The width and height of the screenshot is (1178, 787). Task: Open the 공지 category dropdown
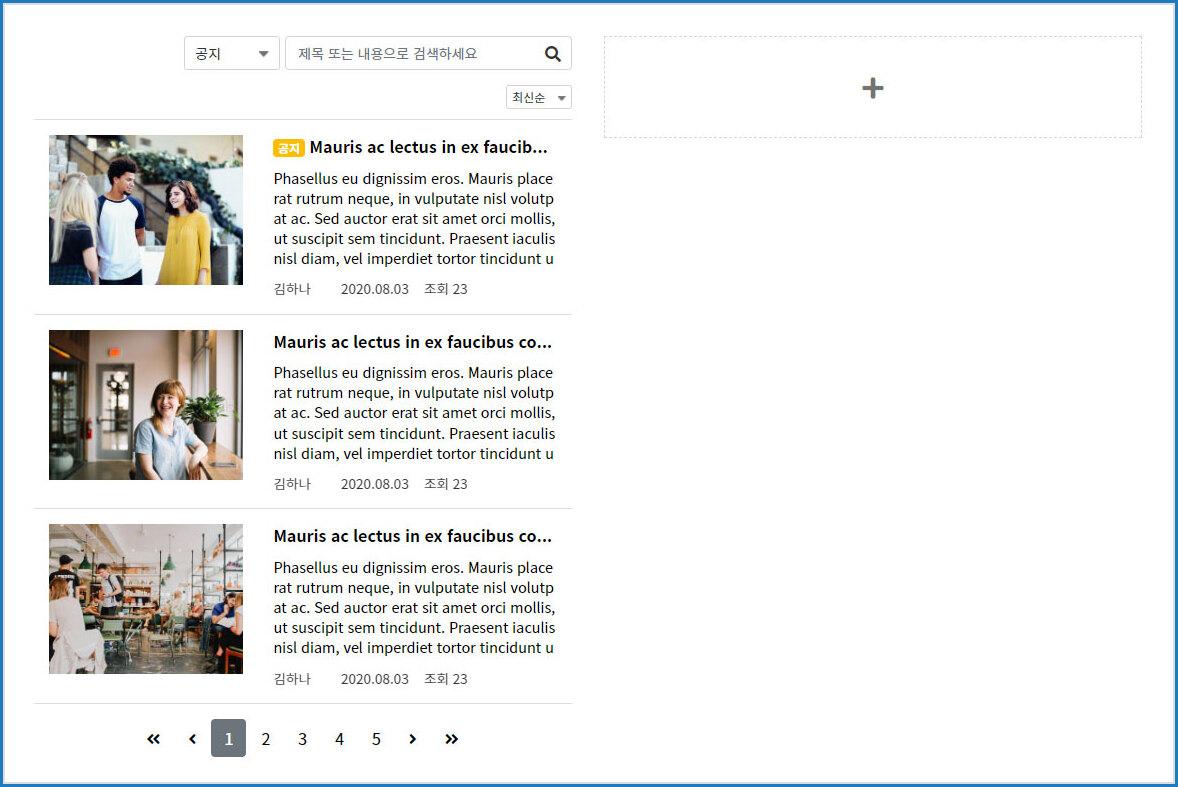(x=232, y=54)
